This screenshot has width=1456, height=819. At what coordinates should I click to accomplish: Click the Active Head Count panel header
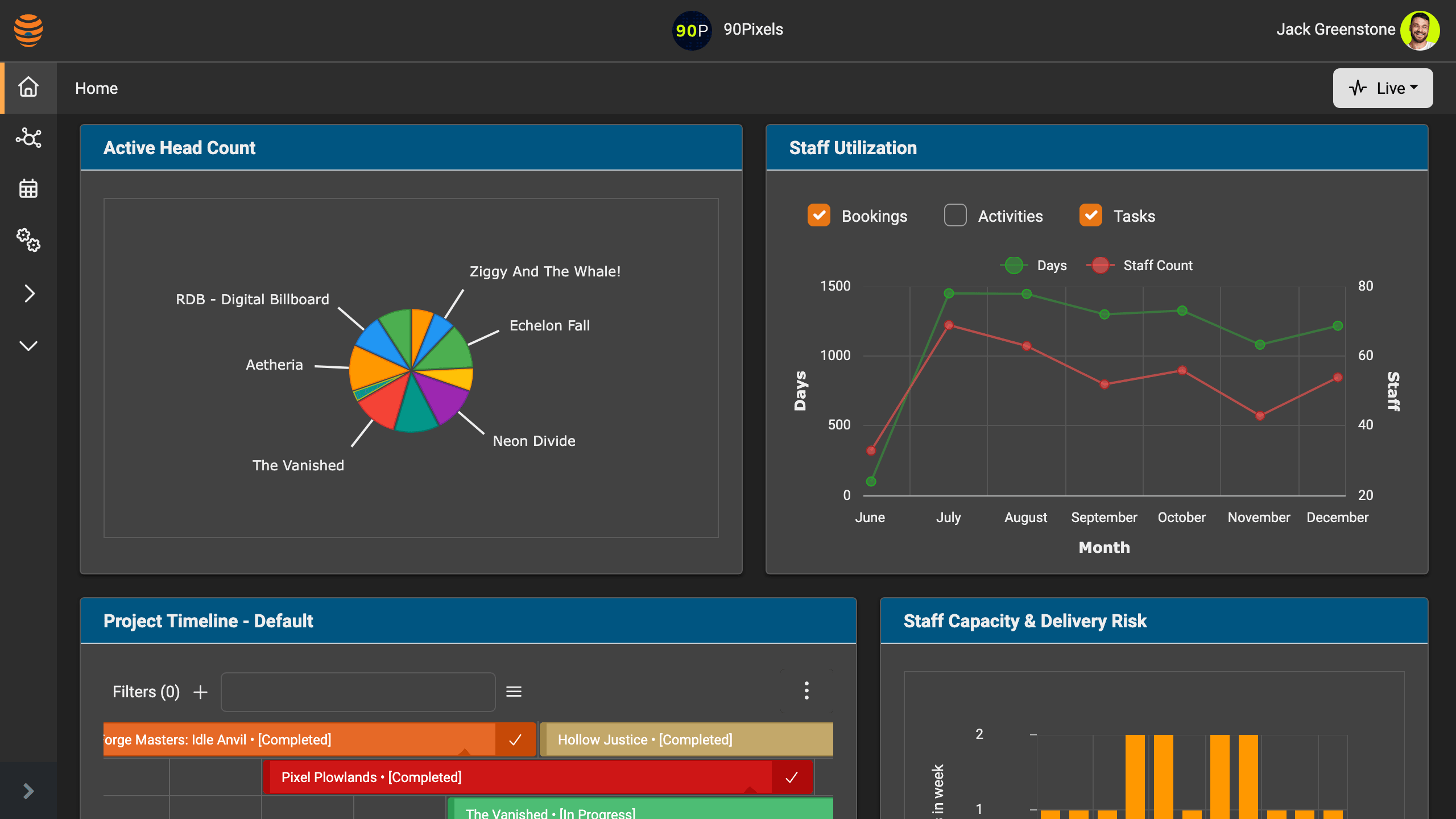411,148
